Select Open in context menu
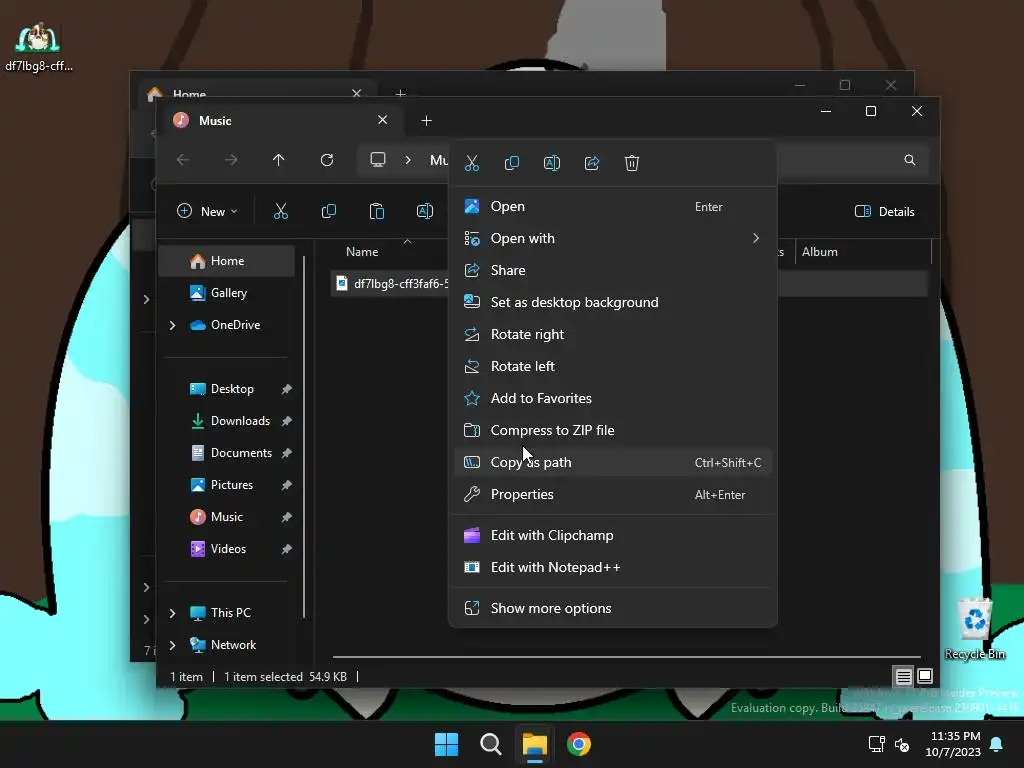 [612, 206]
